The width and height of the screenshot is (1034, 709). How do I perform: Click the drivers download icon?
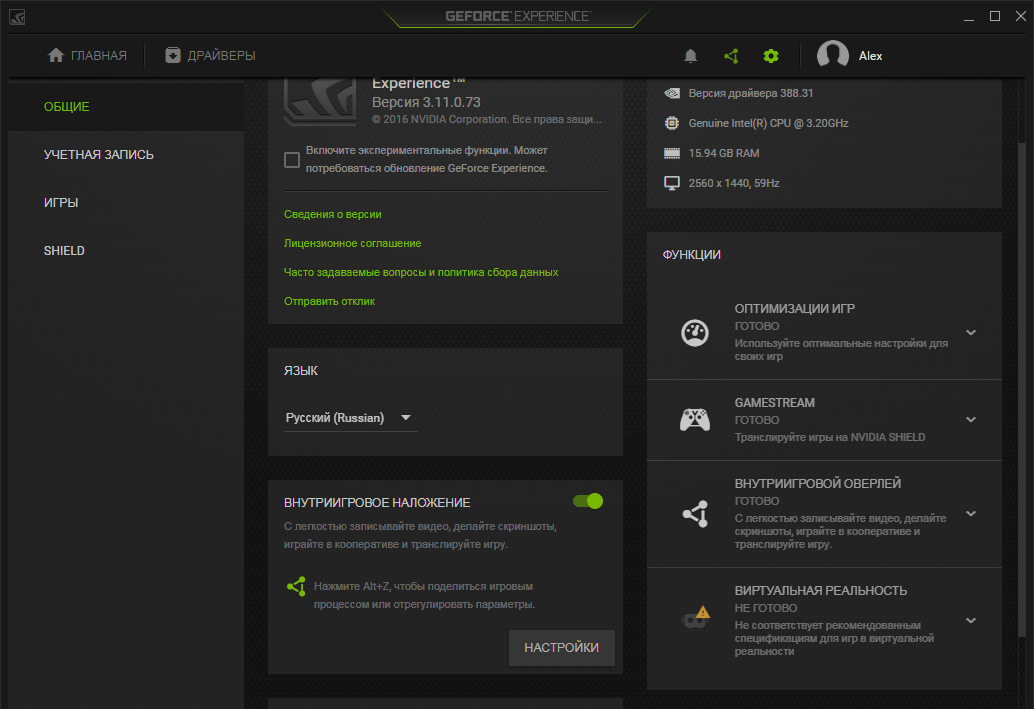pyautogui.click(x=172, y=55)
